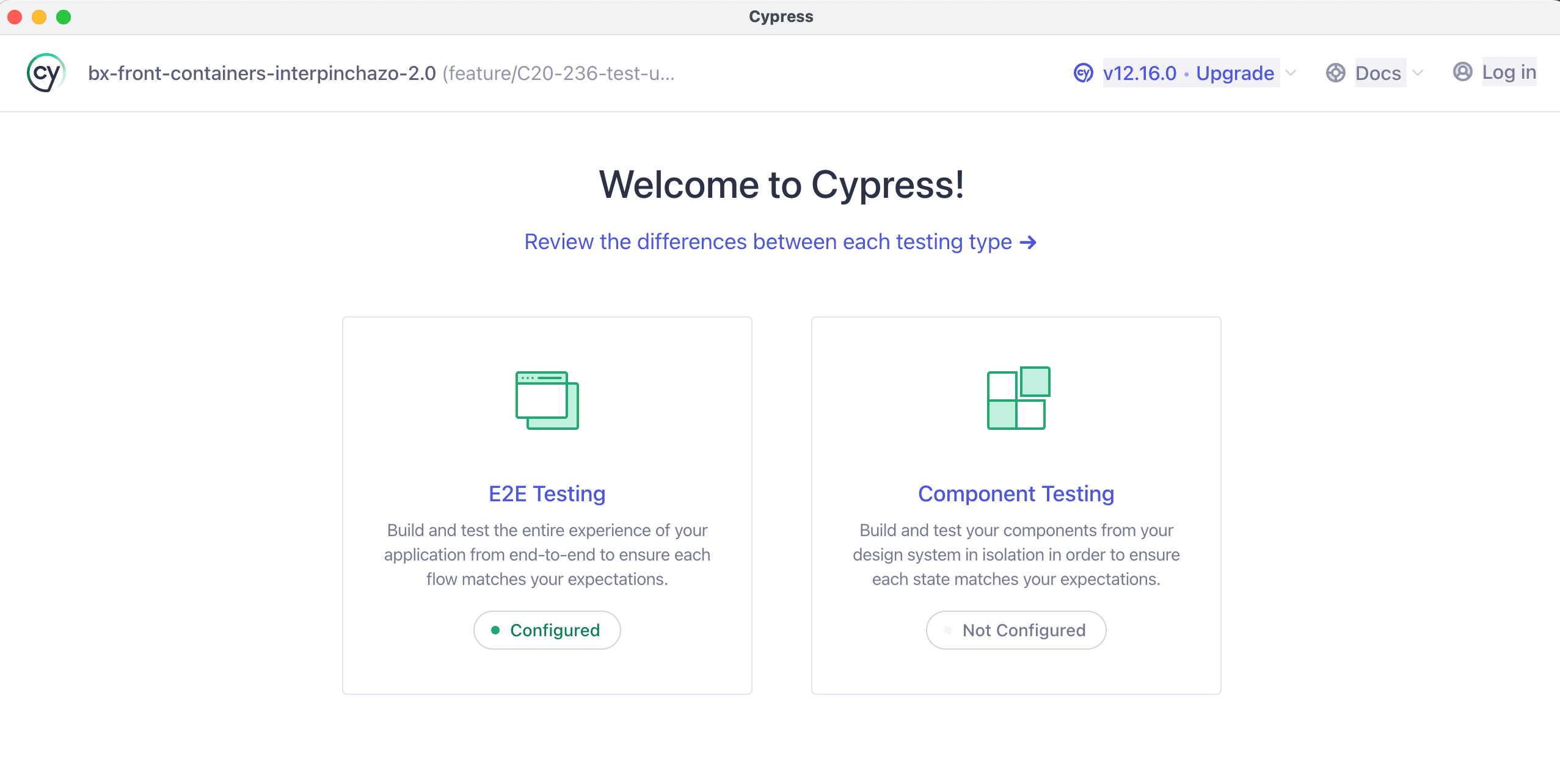Image resolution: width=1560 pixels, height=784 pixels.
Task: Click the Docs lifebuoy icon
Action: [x=1335, y=73]
